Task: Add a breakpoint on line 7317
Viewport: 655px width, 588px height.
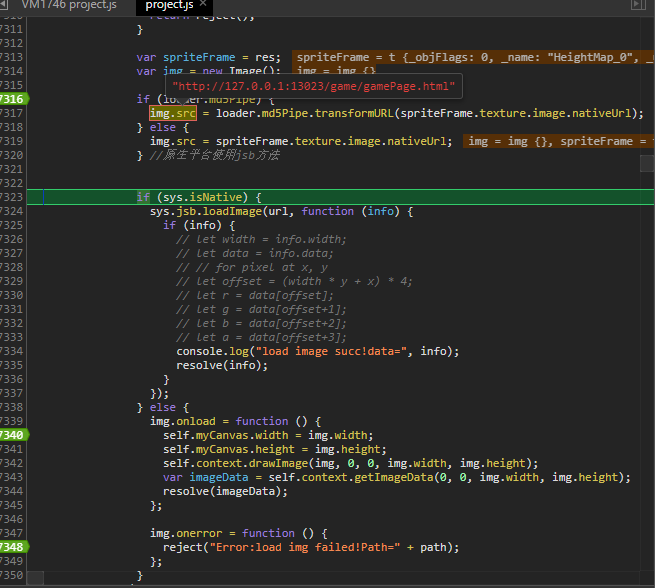Action: tap(12, 113)
